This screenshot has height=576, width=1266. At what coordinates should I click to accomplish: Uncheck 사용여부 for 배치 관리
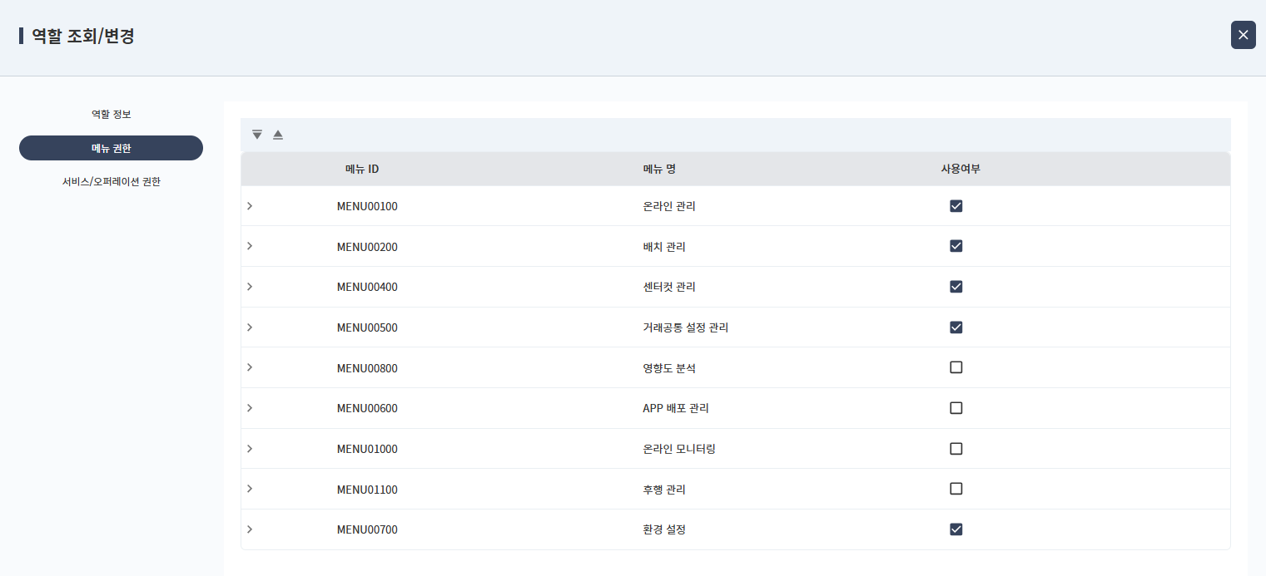956,246
